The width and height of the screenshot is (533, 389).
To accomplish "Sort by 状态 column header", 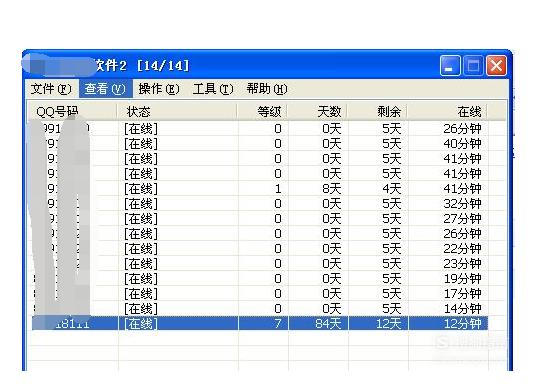I will [x=177, y=111].
